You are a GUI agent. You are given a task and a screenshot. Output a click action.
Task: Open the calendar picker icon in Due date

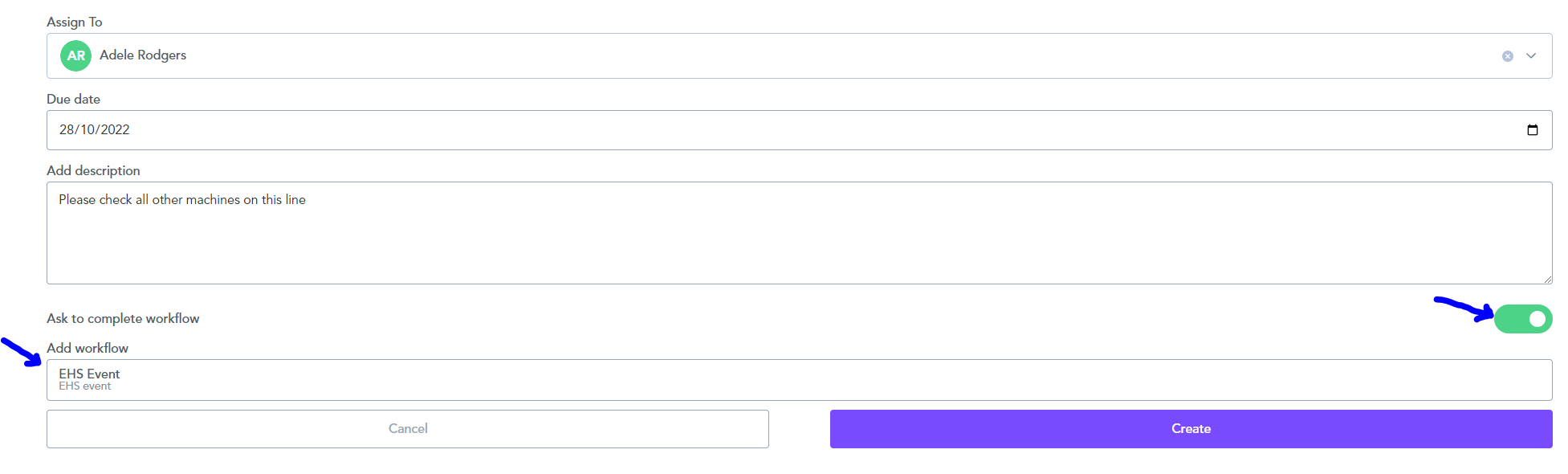(1533, 130)
